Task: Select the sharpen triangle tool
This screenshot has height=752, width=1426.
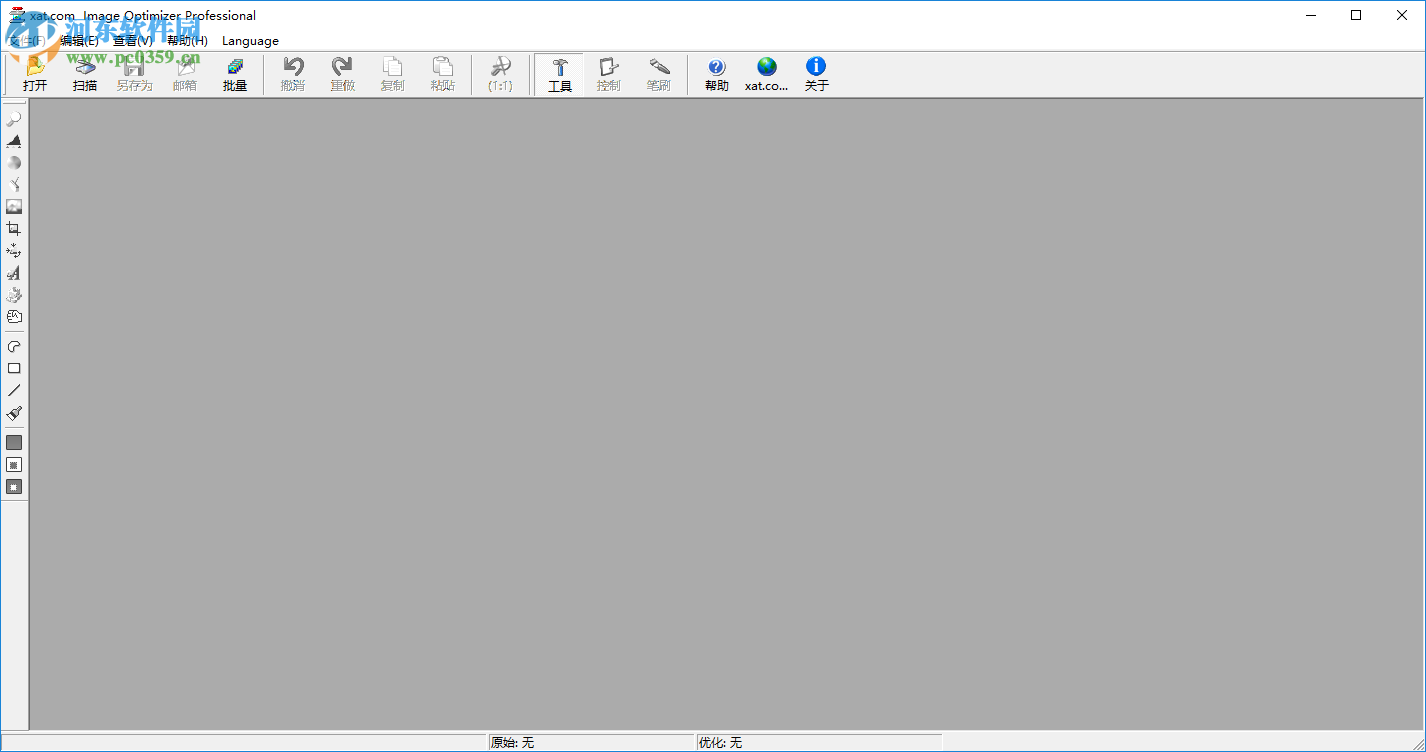Action: pyautogui.click(x=14, y=140)
